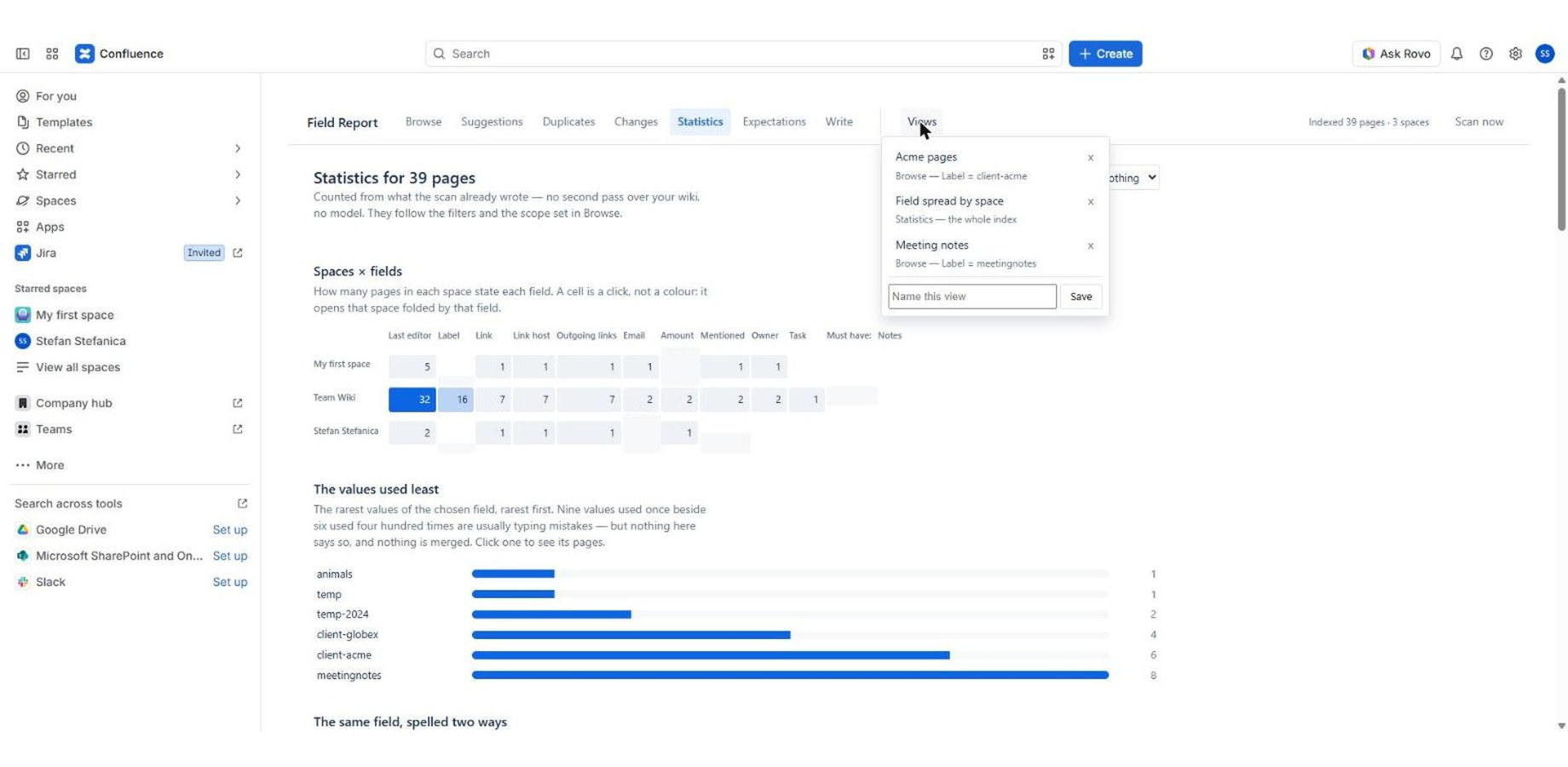Click the meetingnotes usage bar
1568x767 pixels.
tap(790, 675)
